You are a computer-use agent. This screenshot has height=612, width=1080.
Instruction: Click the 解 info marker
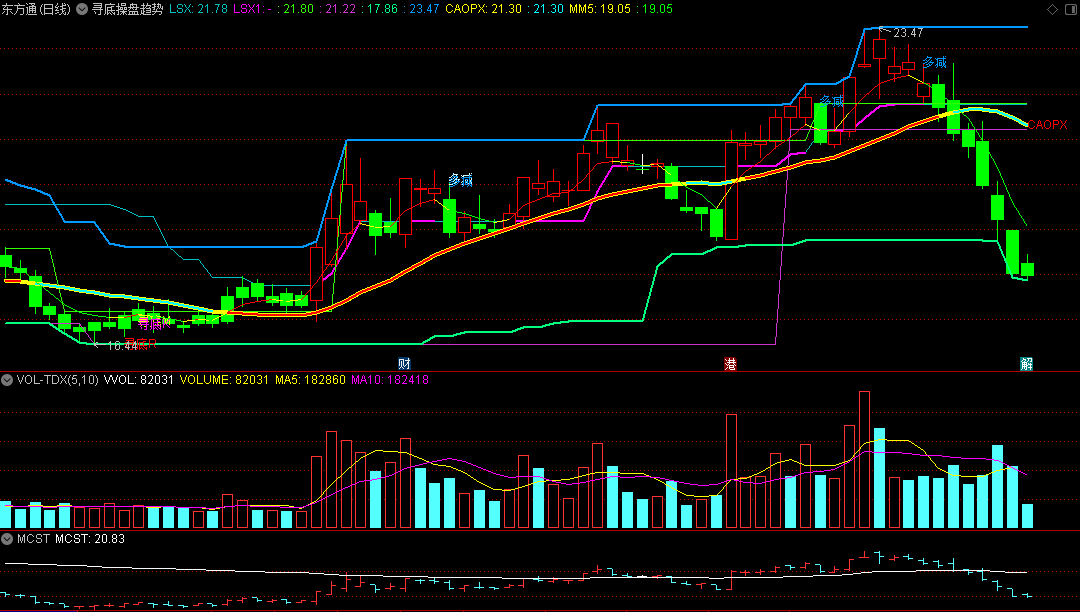[1026, 363]
